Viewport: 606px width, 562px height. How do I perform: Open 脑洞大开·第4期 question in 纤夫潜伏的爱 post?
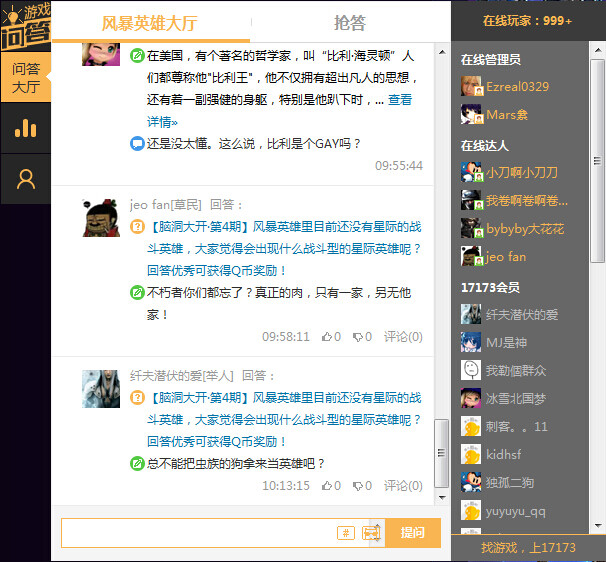coord(284,419)
